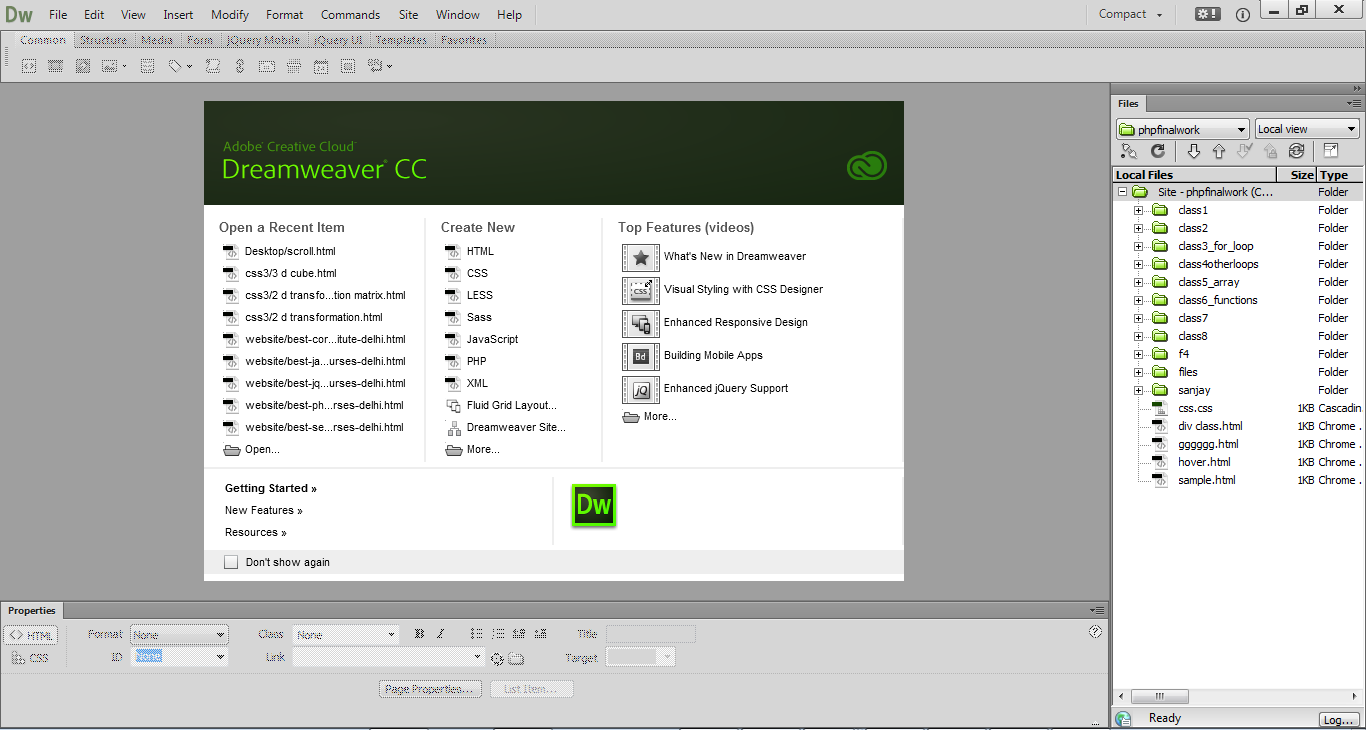Switch to the jQuery Mobile tab

click(x=263, y=40)
